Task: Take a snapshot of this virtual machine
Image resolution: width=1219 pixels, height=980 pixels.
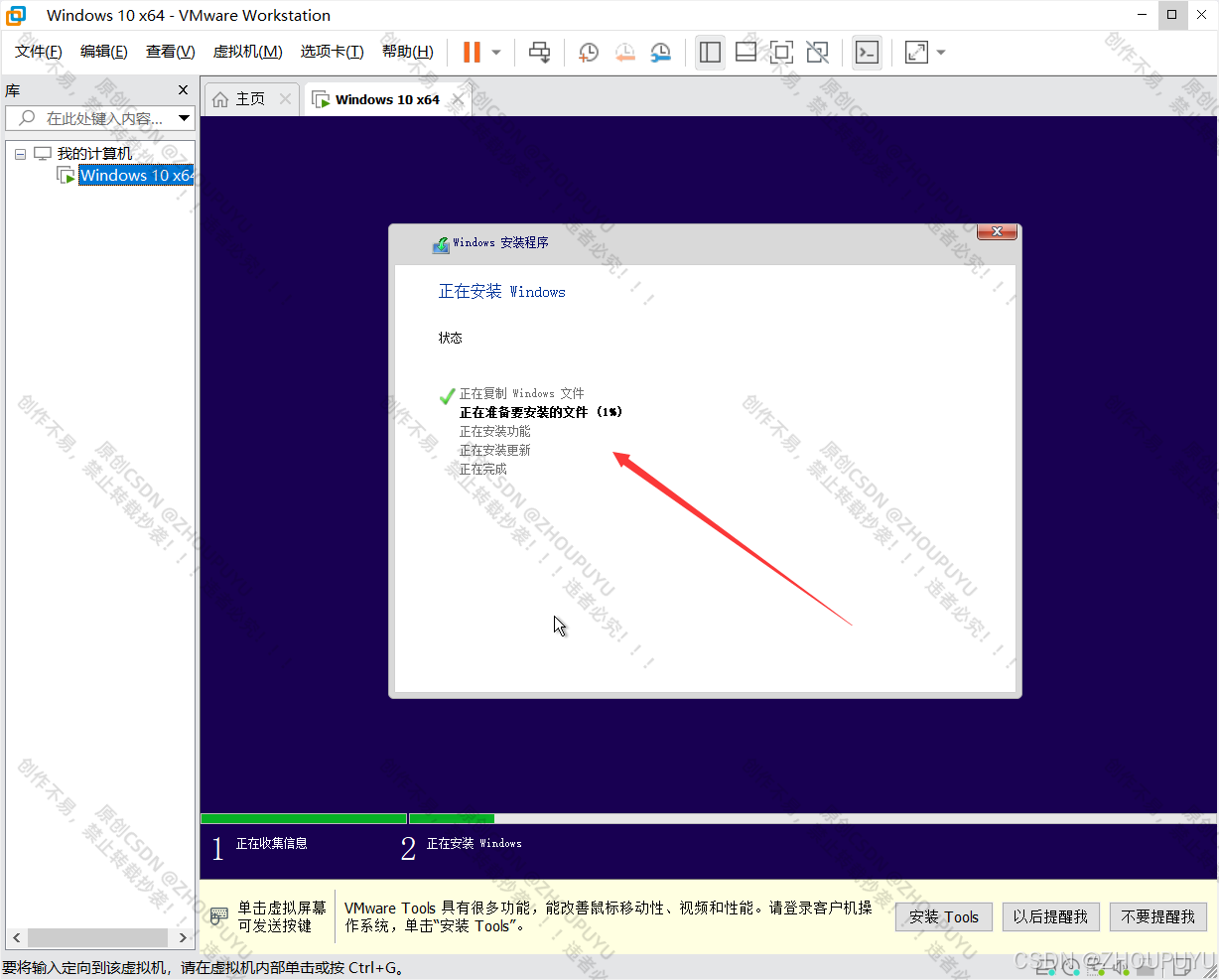Action: click(589, 53)
